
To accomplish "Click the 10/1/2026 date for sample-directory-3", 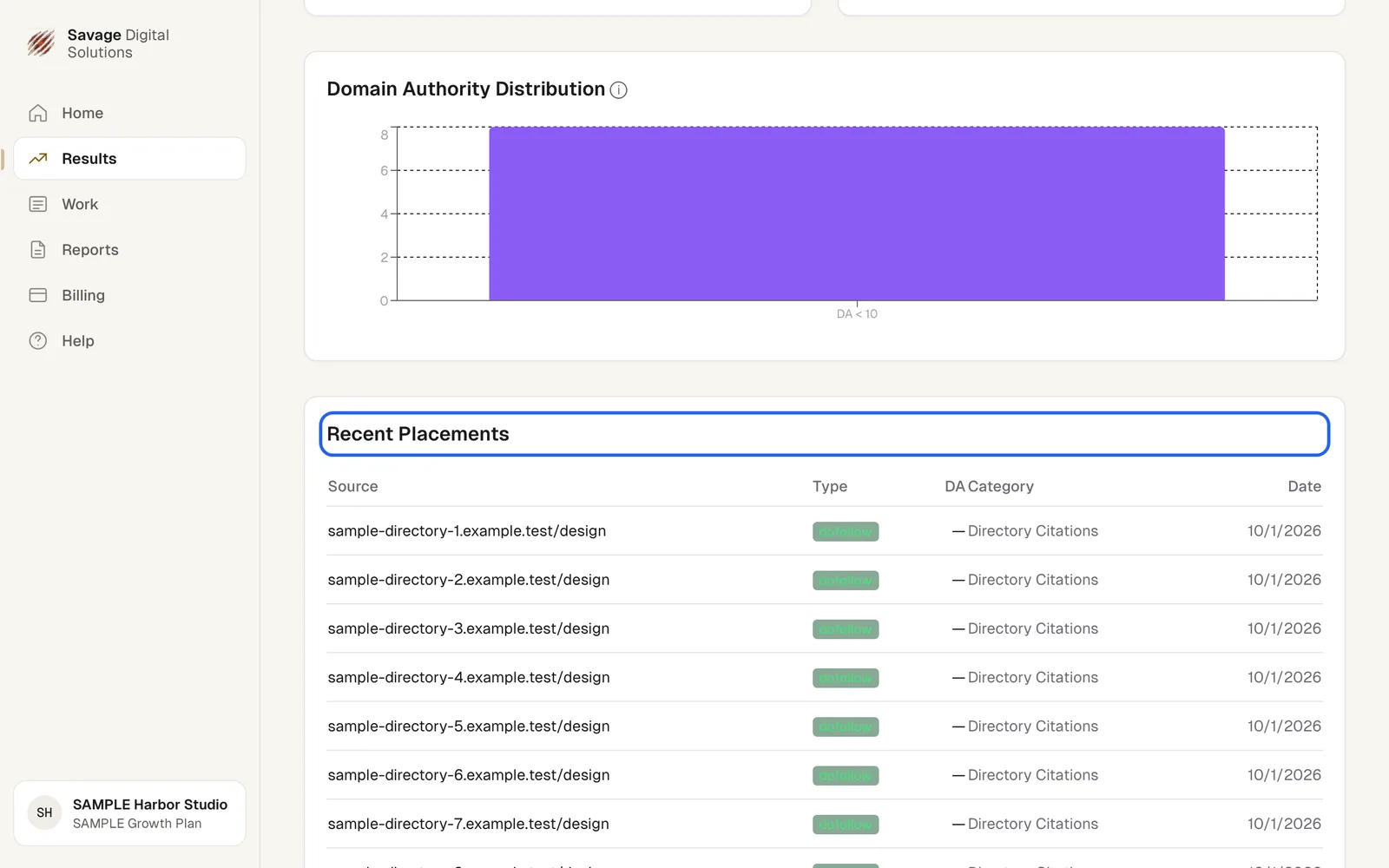I will pyautogui.click(x=1284, y=628).
